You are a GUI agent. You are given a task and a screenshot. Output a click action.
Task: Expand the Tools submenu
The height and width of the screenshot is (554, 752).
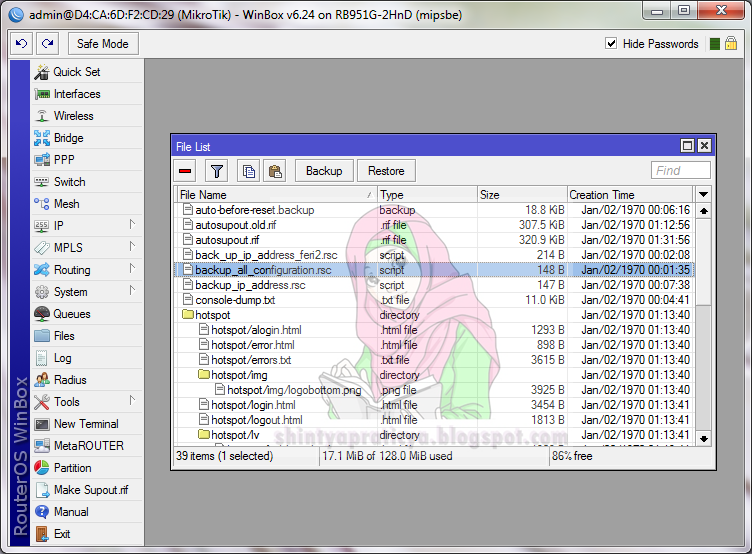(x=132, y=401)
